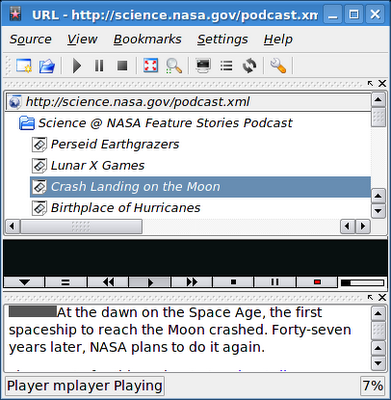The image size is (391, 400).
Task: Open the Source menu
Action: point(30,39)
